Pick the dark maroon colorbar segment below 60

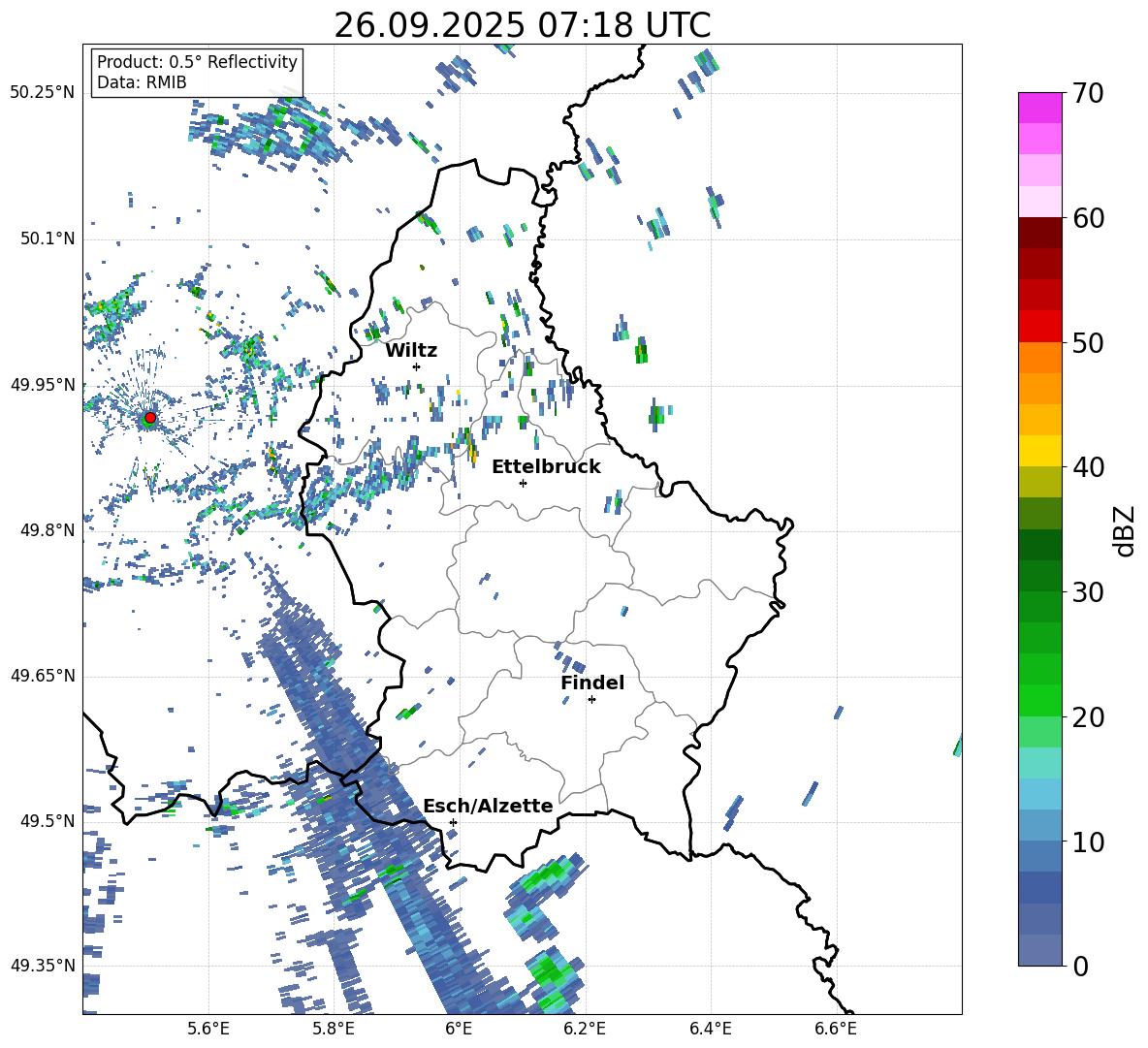pos(1039,233)
